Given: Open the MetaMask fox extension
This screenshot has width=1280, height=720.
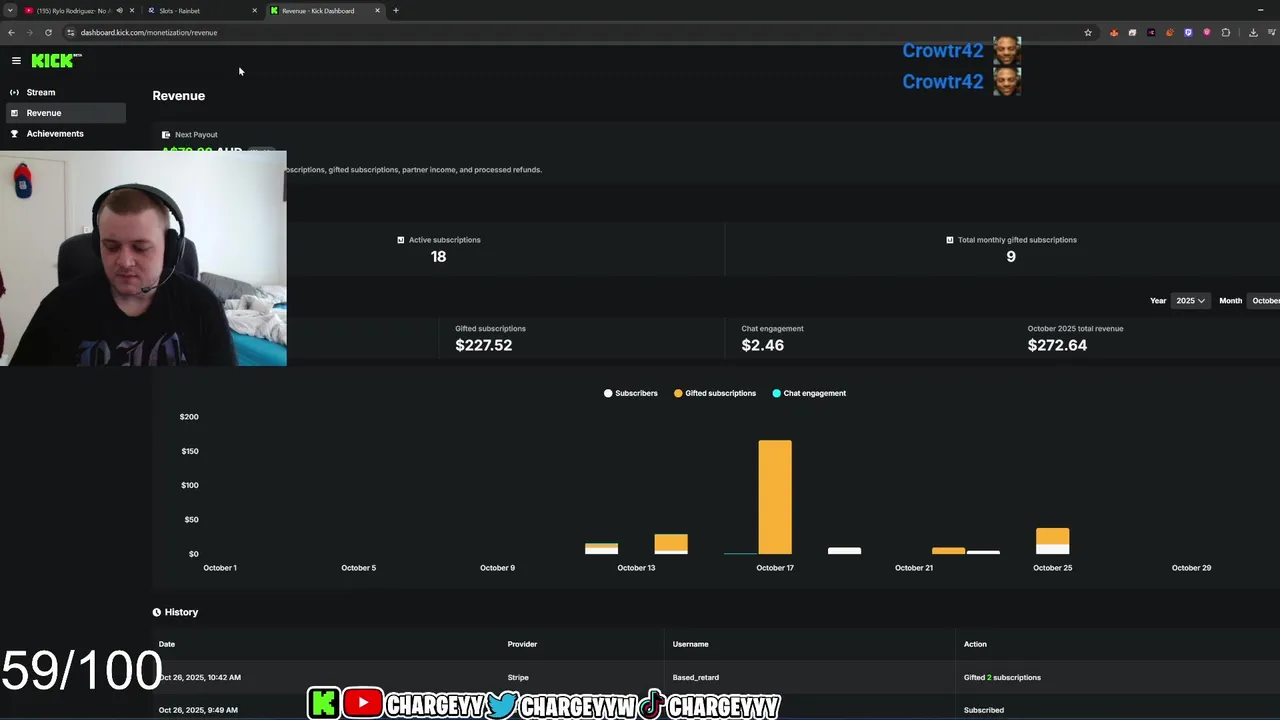Looking at the screenshot, I should click(1114, 32).
